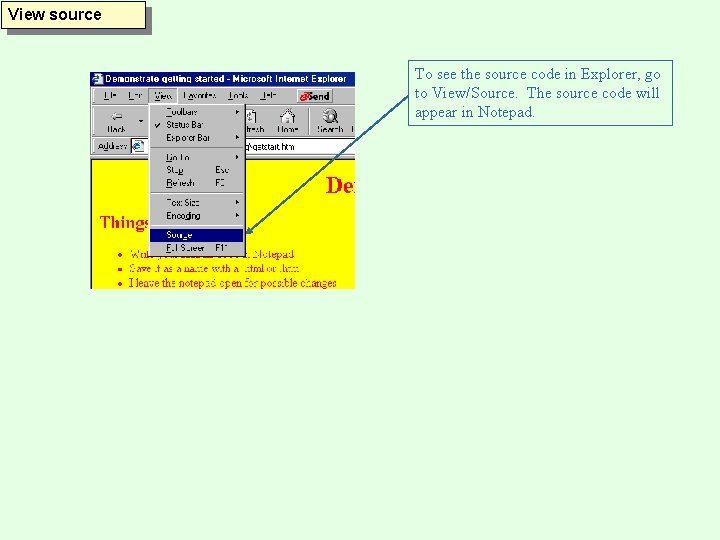Open the Back history dropdown arrow
Screen dimensions: 720x540
click(x=141, y=121)
